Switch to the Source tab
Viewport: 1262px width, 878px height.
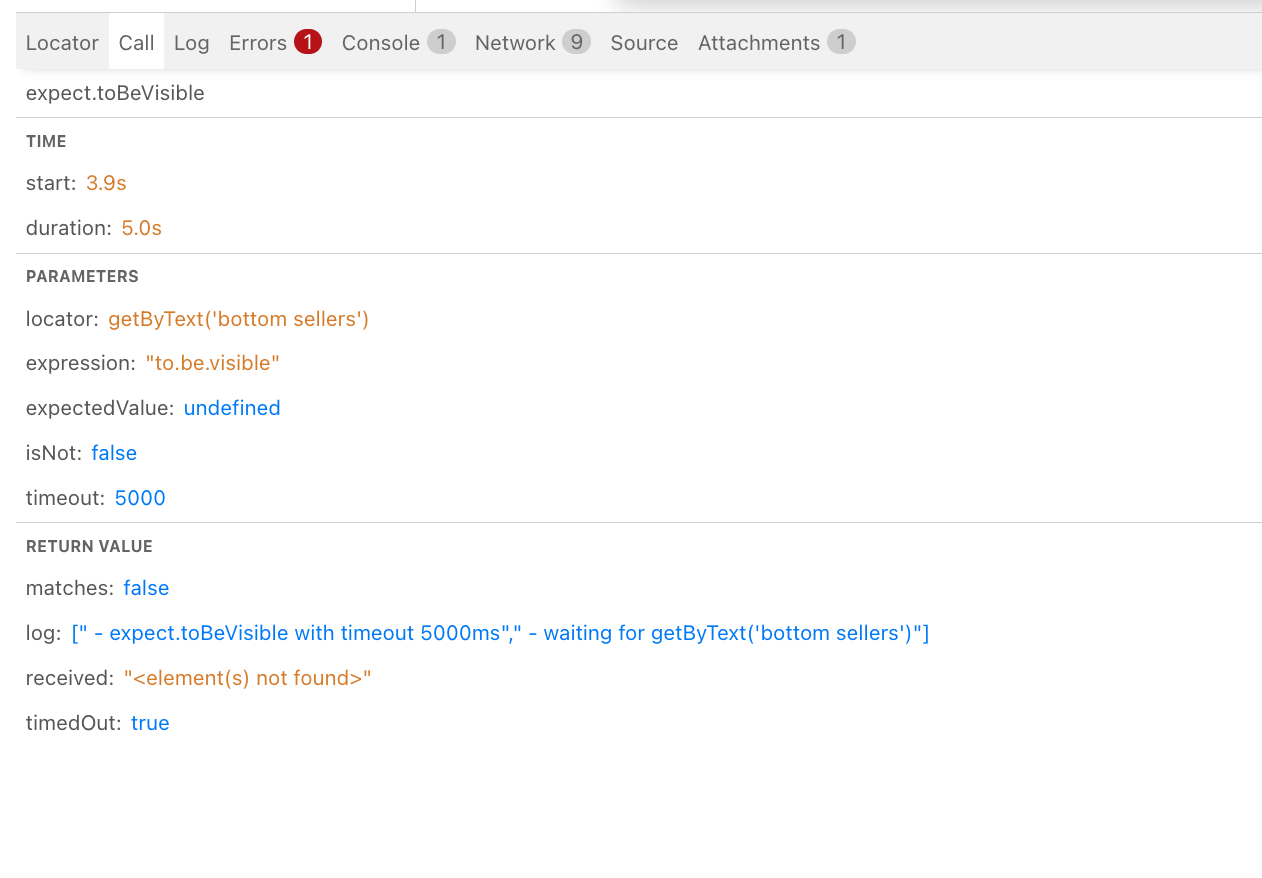[x=644, y=43]
